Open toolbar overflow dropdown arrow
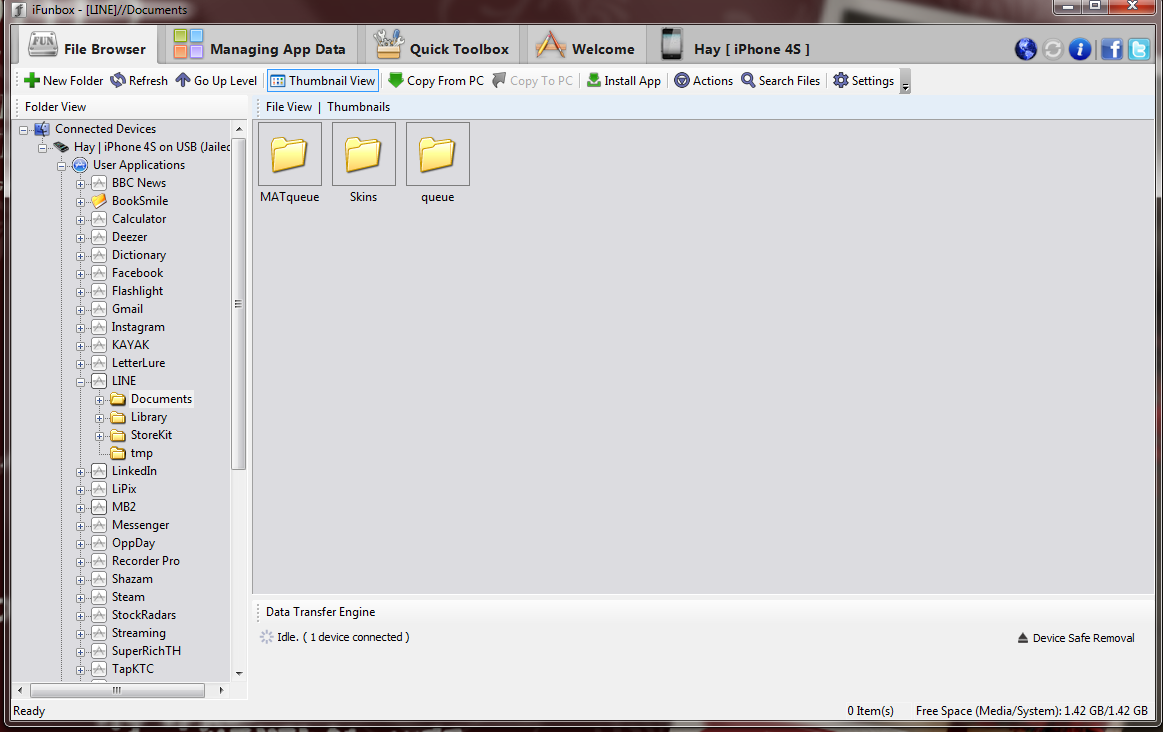This screenshot has height=732, width=1163. coord(905,82)
